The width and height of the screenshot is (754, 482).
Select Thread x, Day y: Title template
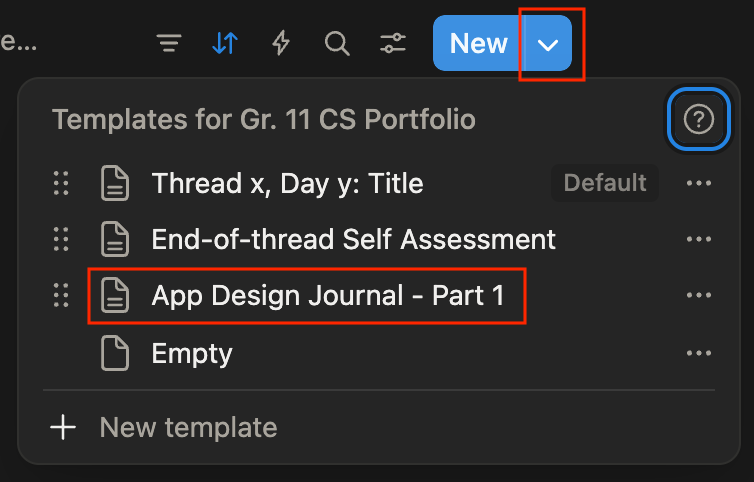[x=287, y=183]
